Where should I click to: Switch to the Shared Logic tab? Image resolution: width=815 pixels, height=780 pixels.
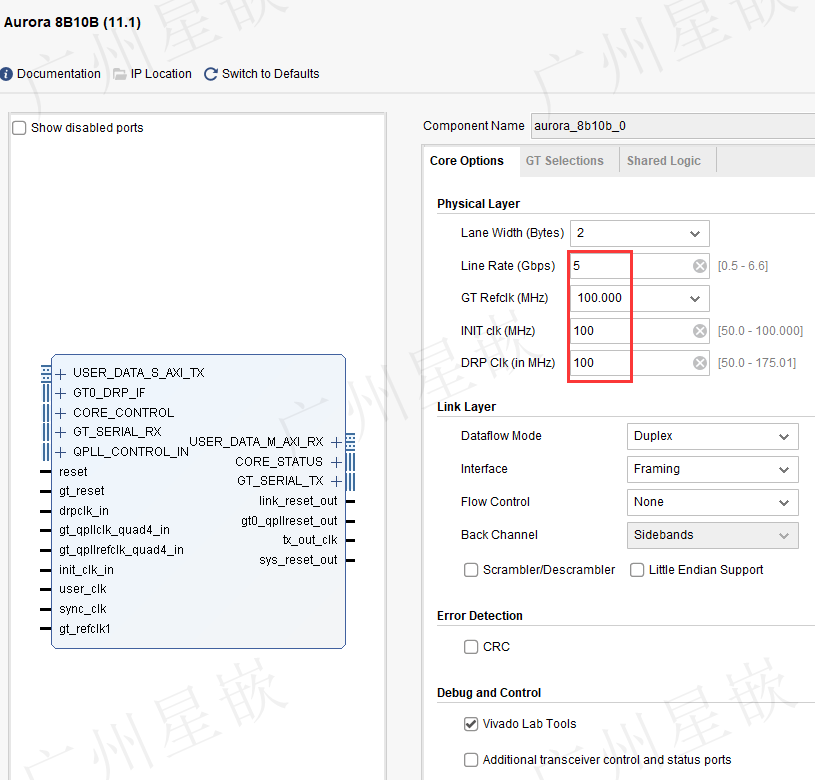[664, 161]
